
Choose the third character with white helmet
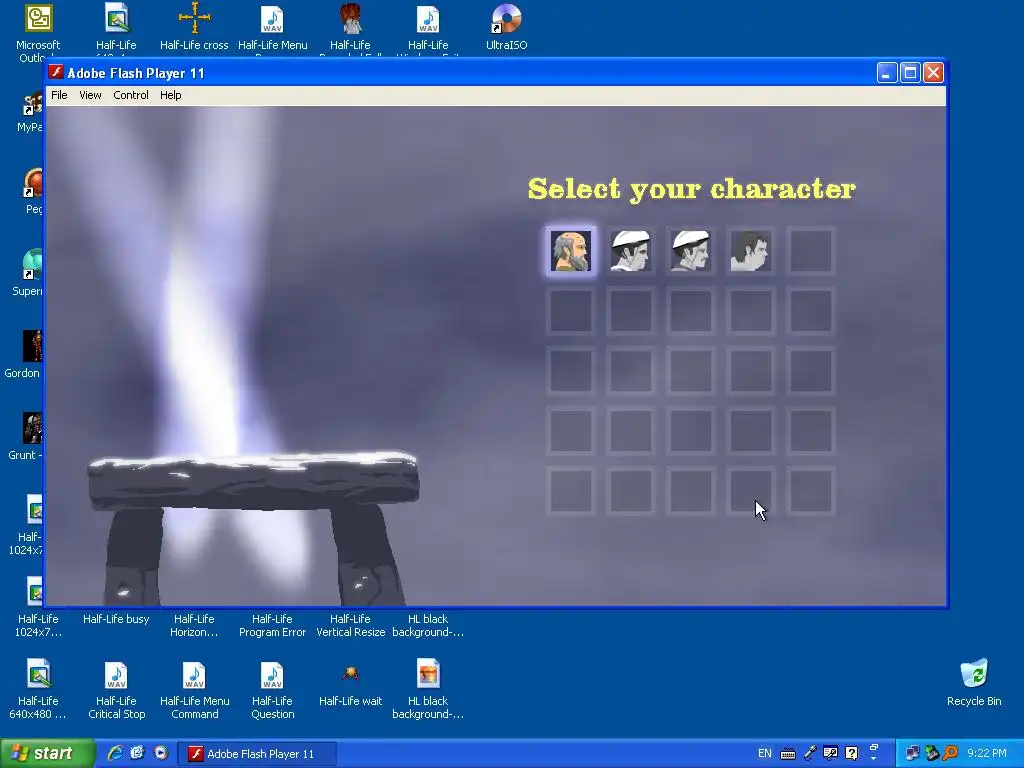pyautogui.click(x=690, y=251)
